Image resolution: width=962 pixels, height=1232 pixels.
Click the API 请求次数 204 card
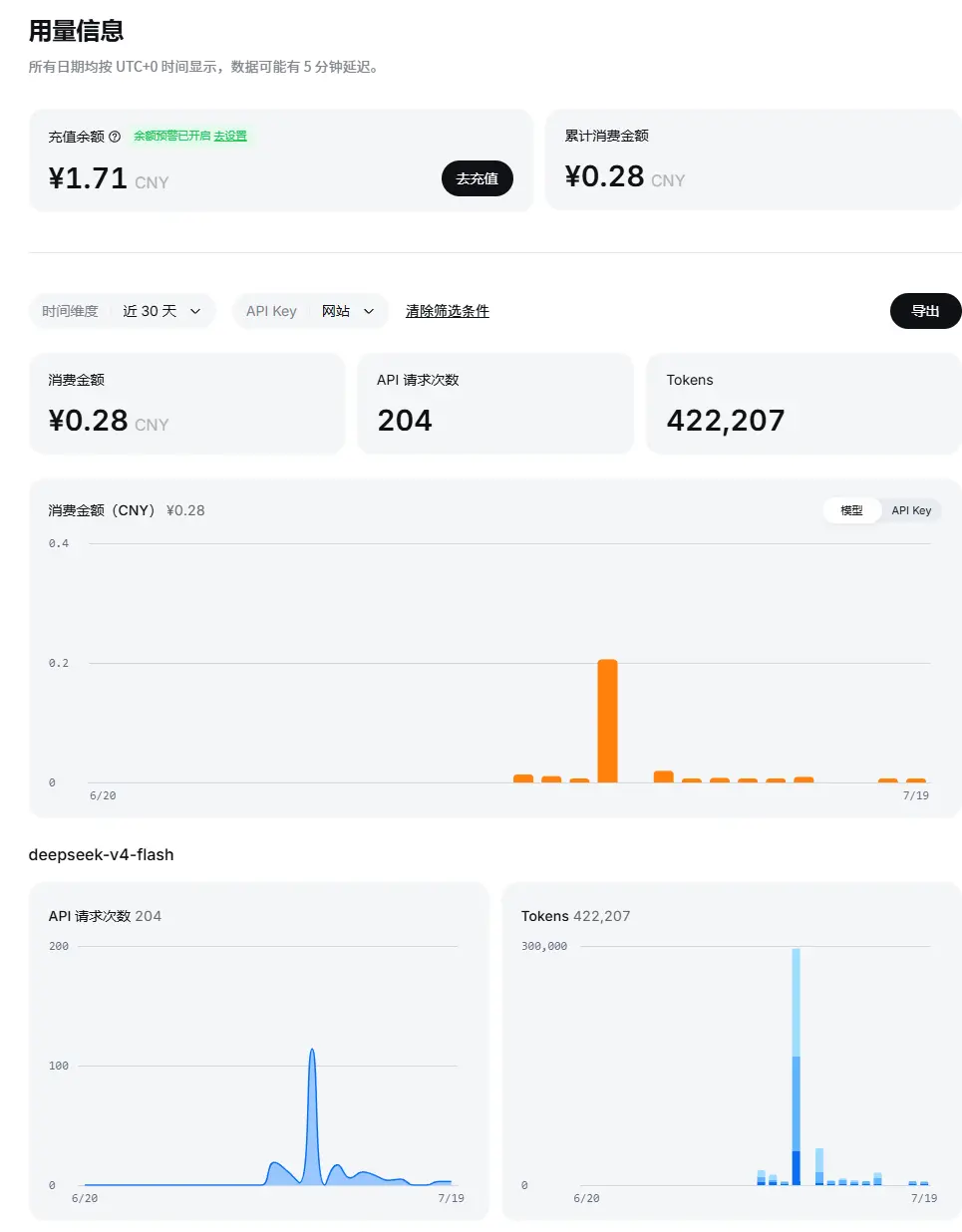point(495,404)
